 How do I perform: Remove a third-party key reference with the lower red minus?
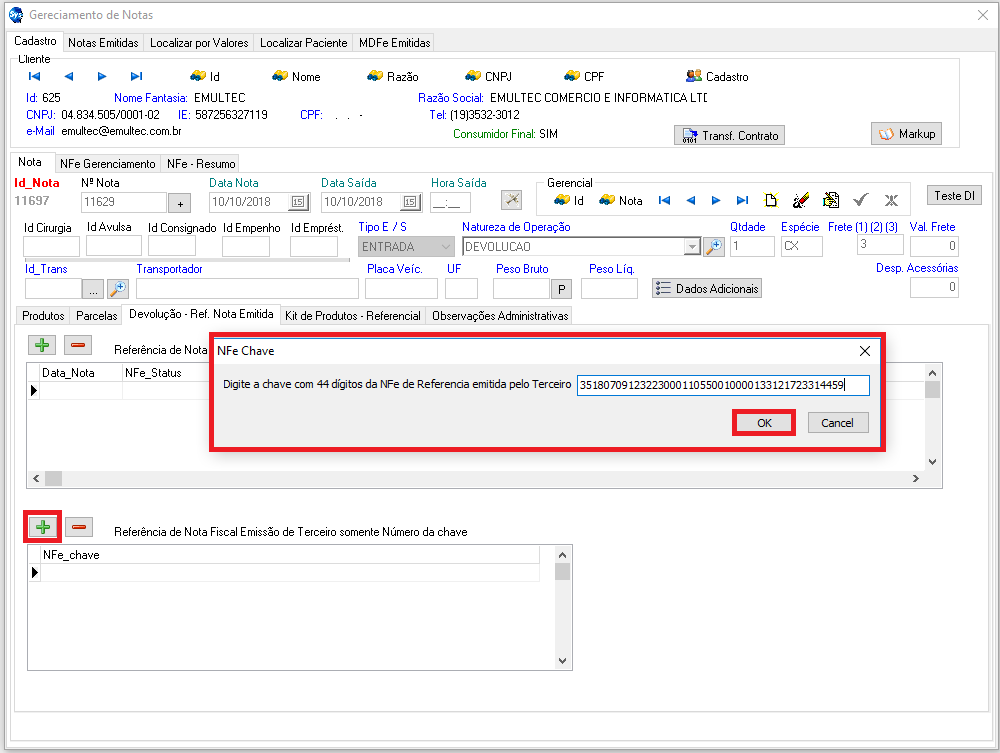[x=79, y=527]
